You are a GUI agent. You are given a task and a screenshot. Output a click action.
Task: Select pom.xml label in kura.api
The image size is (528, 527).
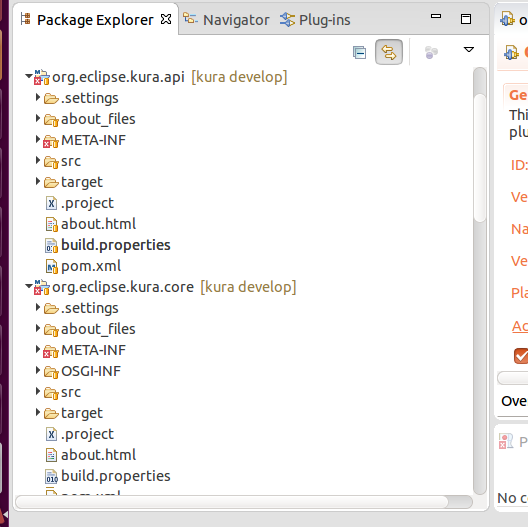tap(91, 266)
